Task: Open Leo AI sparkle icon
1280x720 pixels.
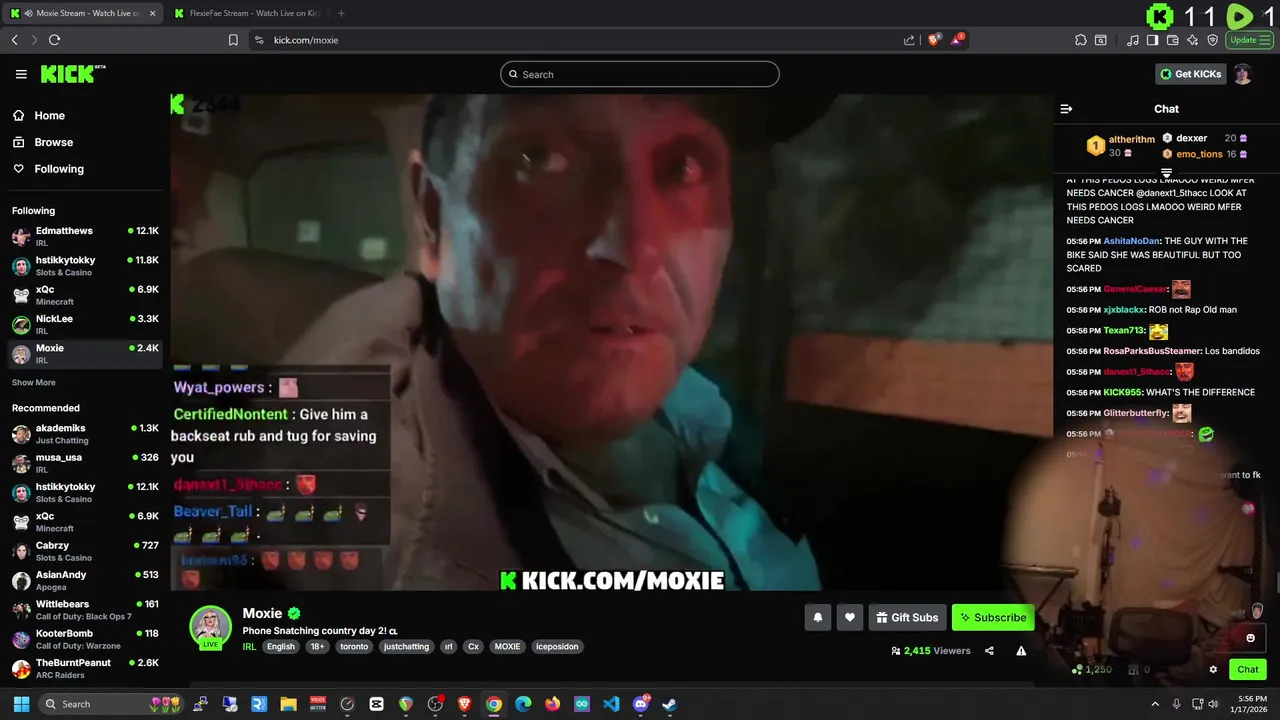Action: pyautogui.click(x=1193, y=40)
